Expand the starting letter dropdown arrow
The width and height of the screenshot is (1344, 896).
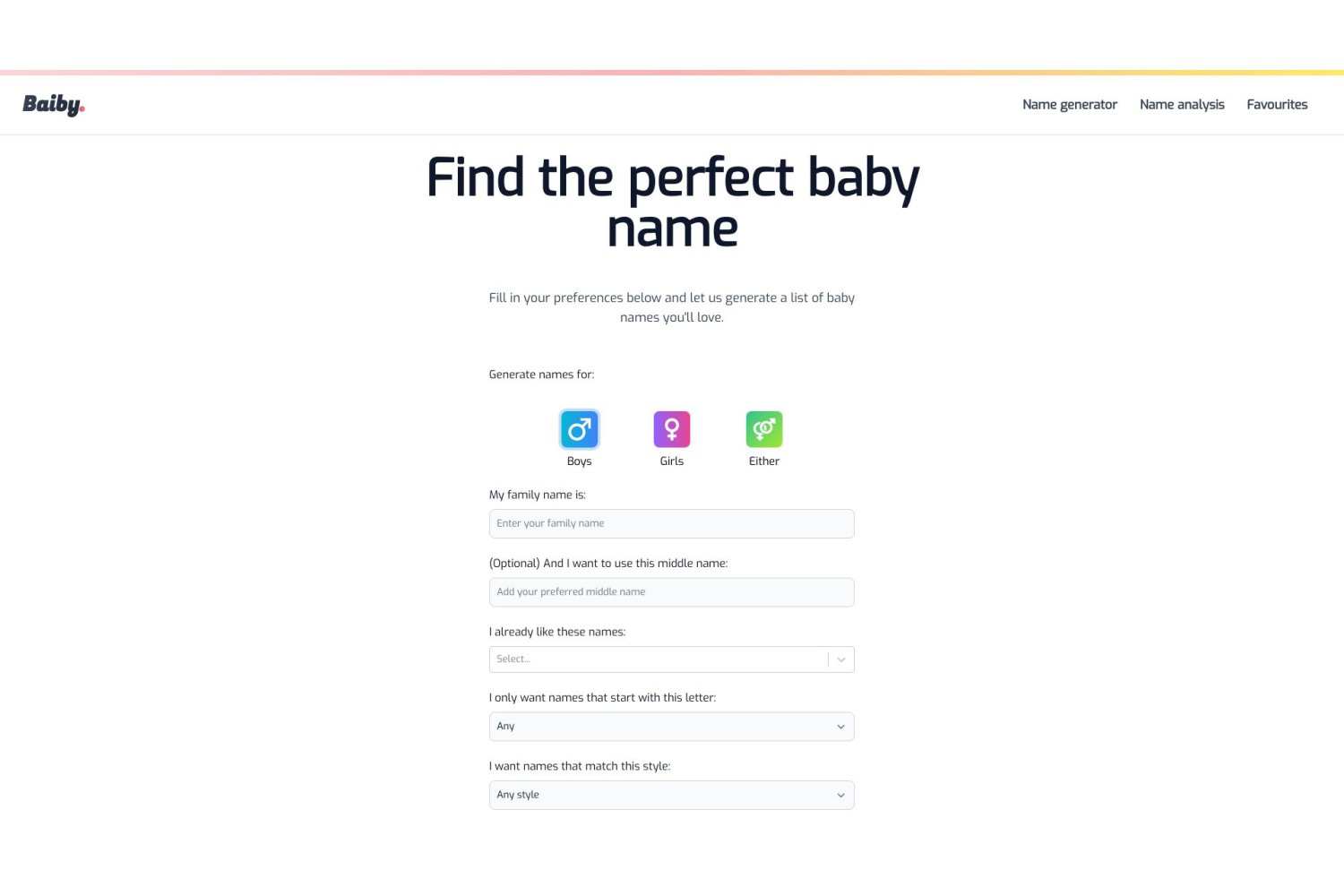click(840, 727)
